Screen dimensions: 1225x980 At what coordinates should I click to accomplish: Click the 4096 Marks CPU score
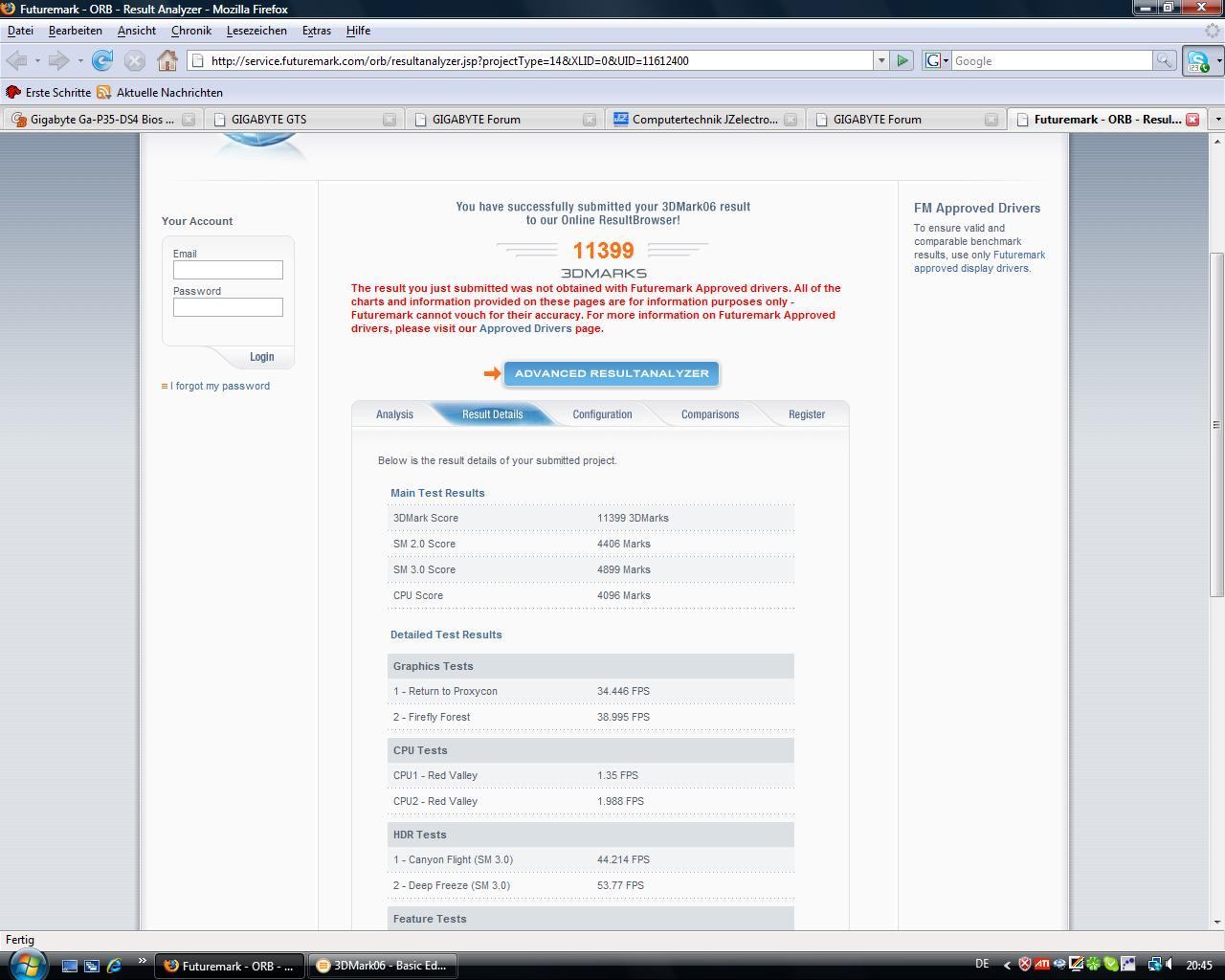tap(624, 595)
